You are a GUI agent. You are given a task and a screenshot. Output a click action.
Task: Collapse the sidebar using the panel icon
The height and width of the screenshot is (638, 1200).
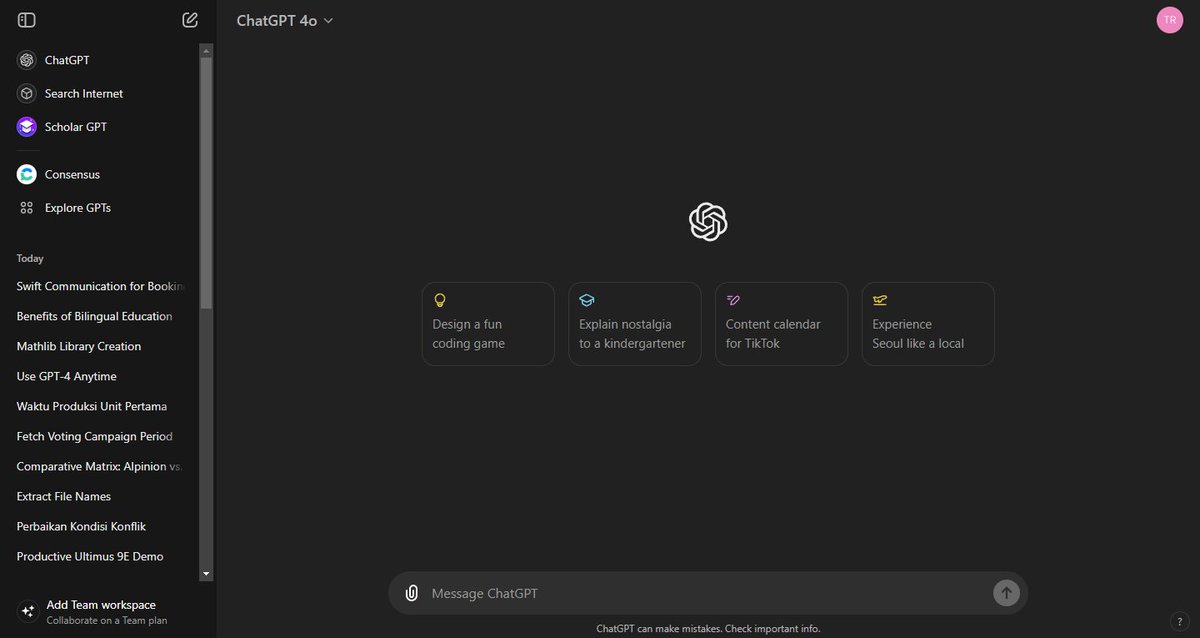27,20
